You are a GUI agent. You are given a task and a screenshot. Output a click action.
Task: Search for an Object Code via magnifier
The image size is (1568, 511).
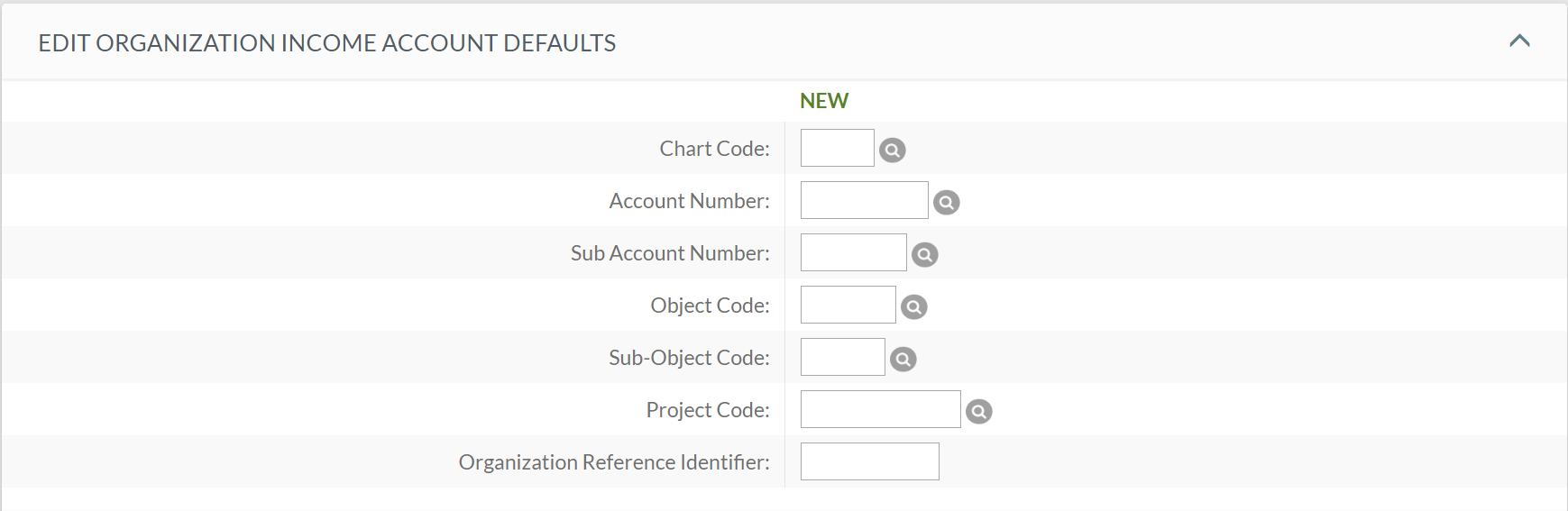[x=914, y=307]
